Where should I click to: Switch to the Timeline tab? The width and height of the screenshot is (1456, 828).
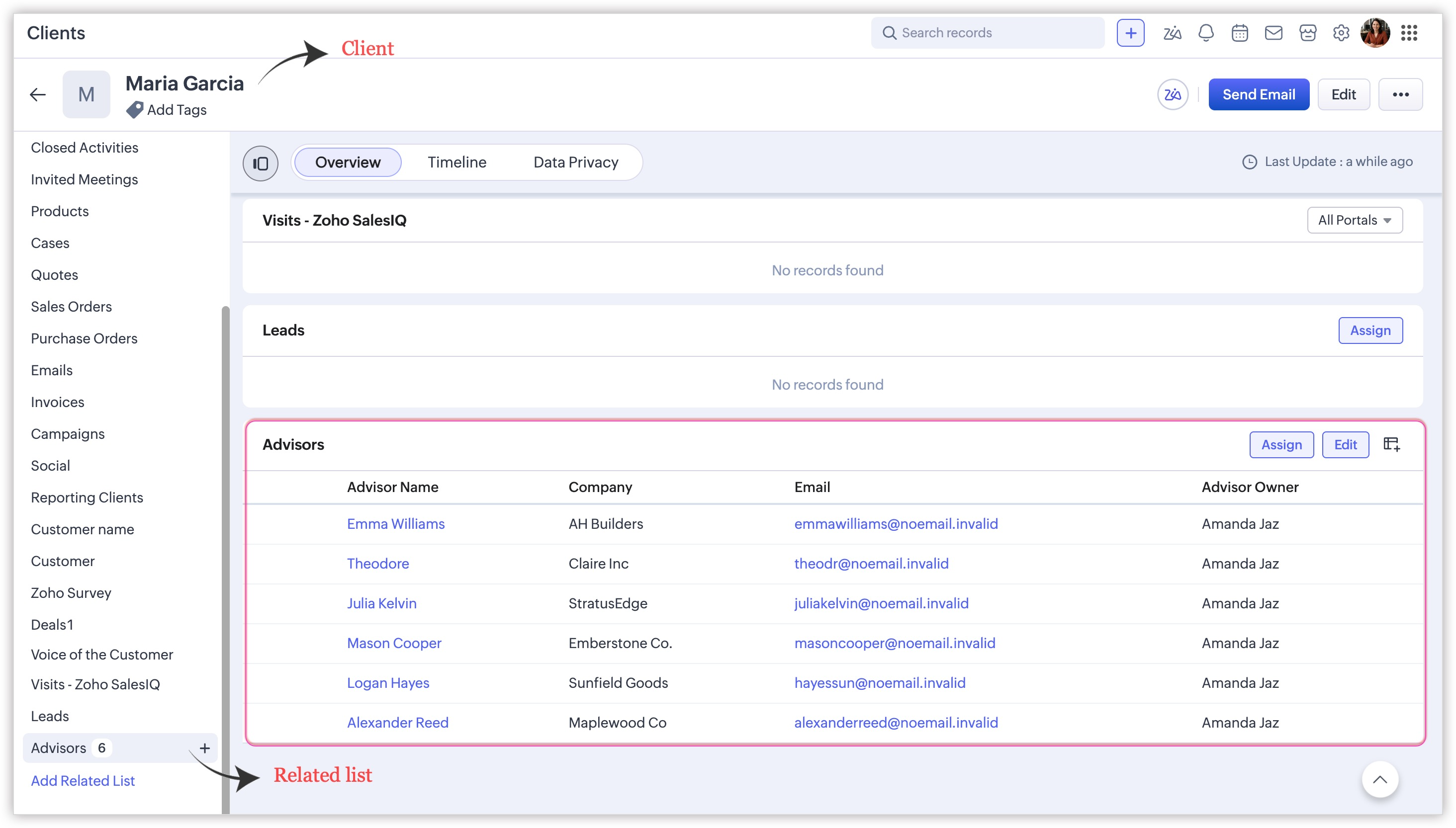456,163
